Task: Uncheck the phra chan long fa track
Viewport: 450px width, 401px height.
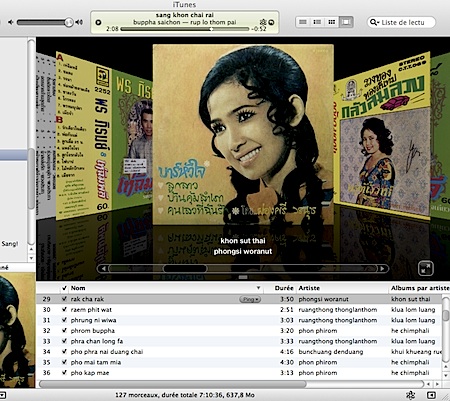Action: pos(64,341)
